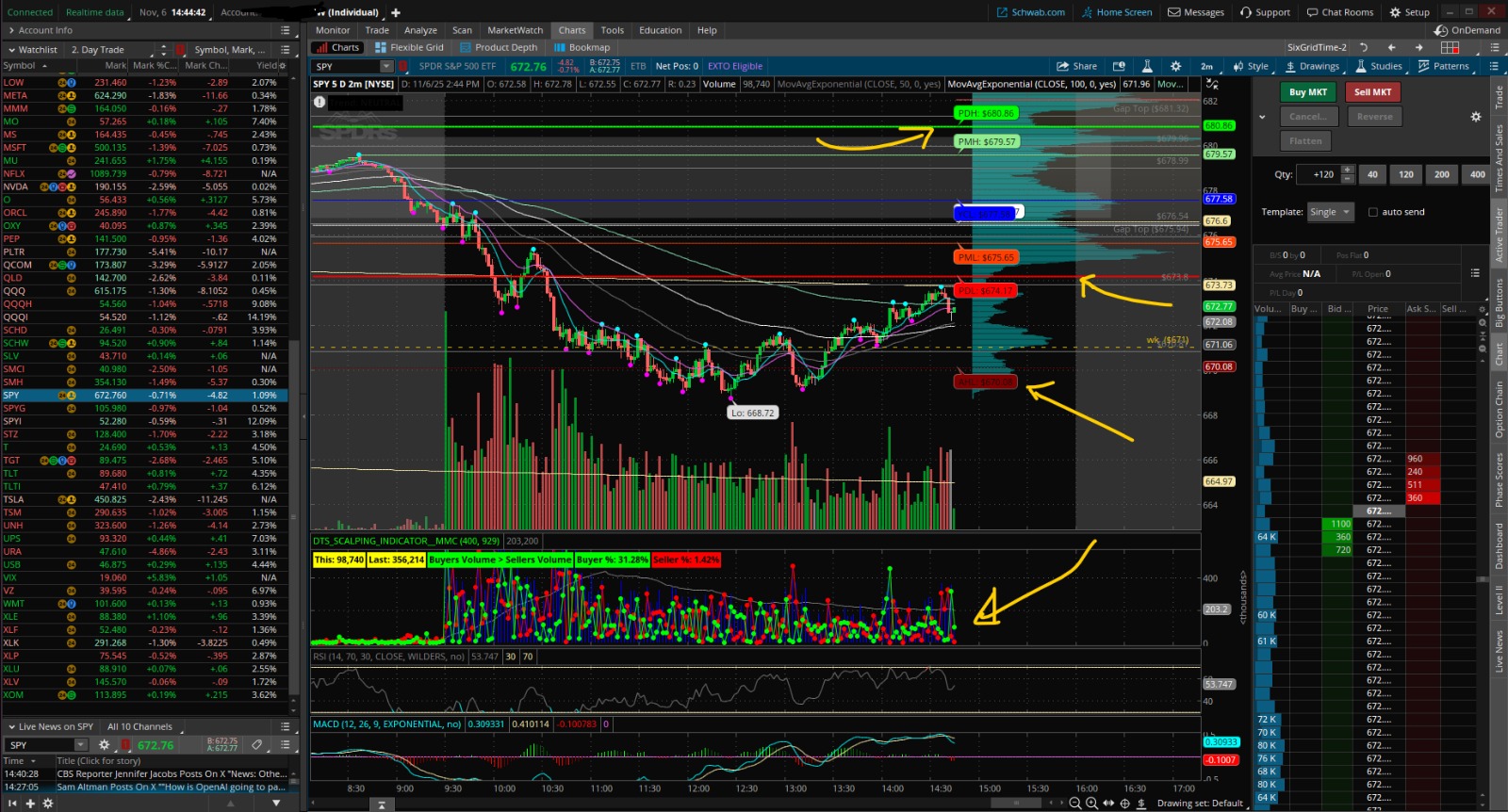
Task: Click the Share chart icon
Action: click(x=1076, y=66)
